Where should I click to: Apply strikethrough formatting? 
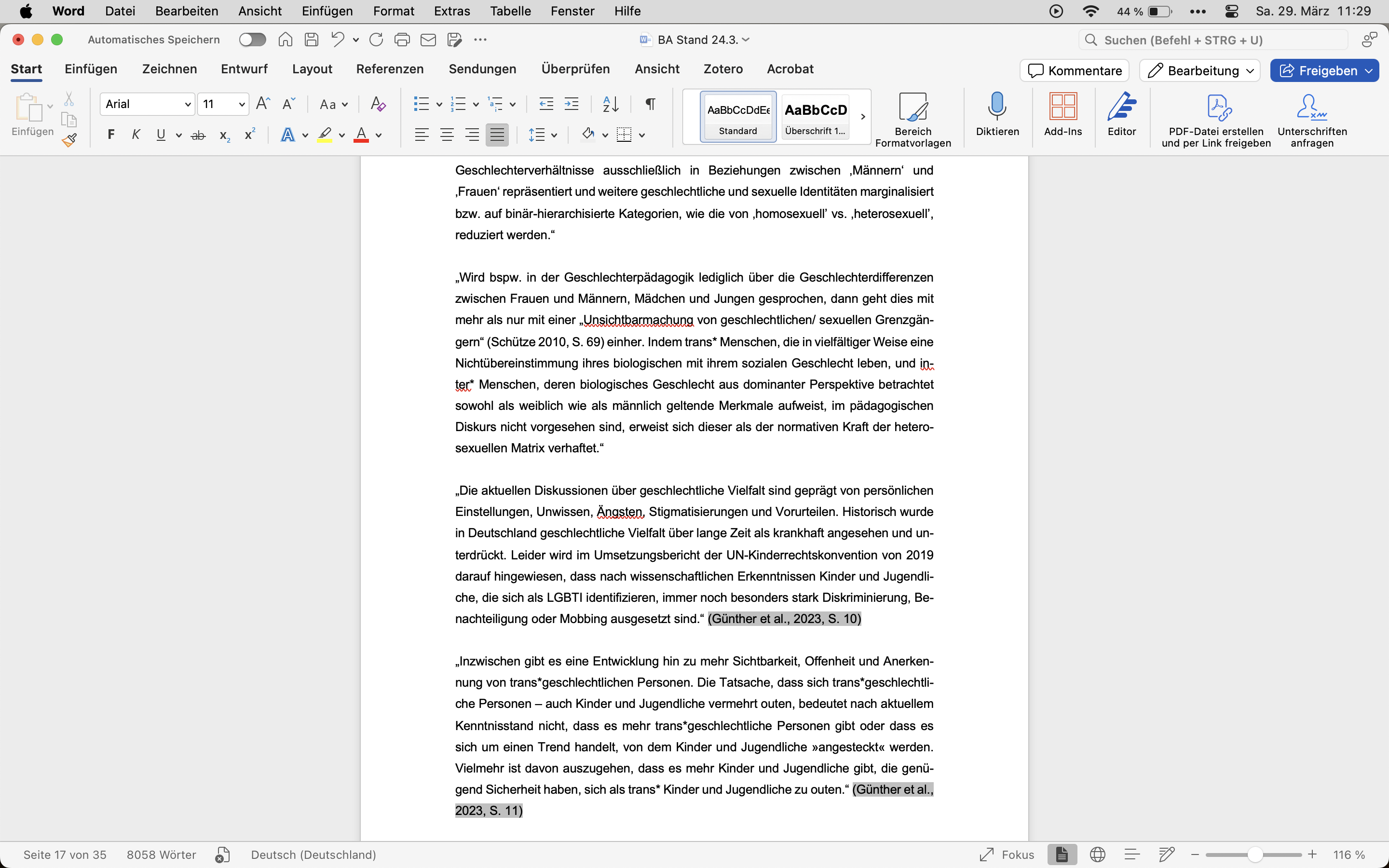(x=198, y=136)
